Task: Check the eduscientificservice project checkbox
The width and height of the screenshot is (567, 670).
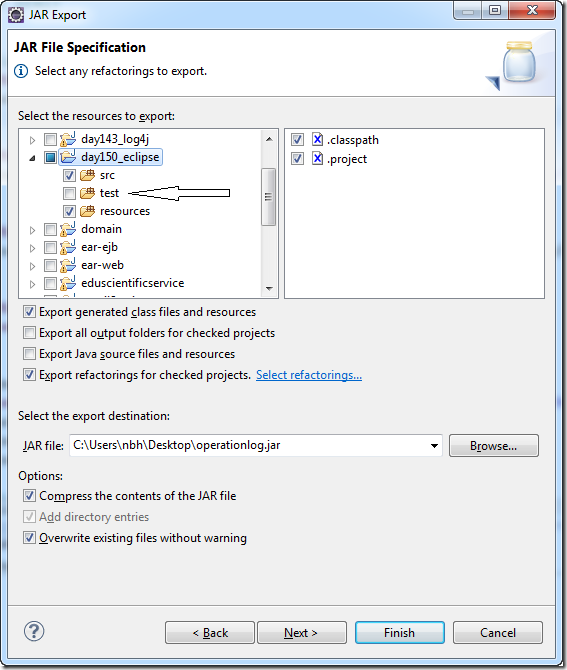Action: [50, 283]
